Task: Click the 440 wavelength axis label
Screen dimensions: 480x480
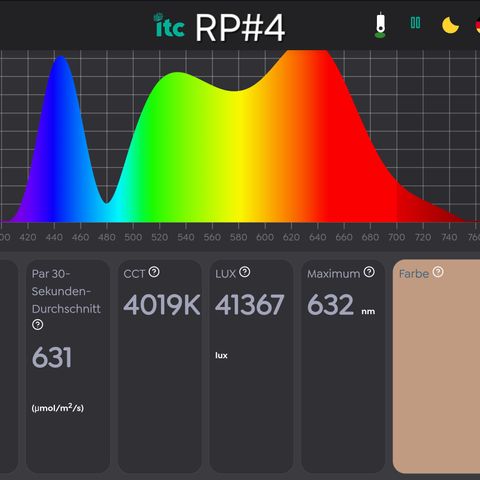Action: pyautogui.click(x=54, y=237)
